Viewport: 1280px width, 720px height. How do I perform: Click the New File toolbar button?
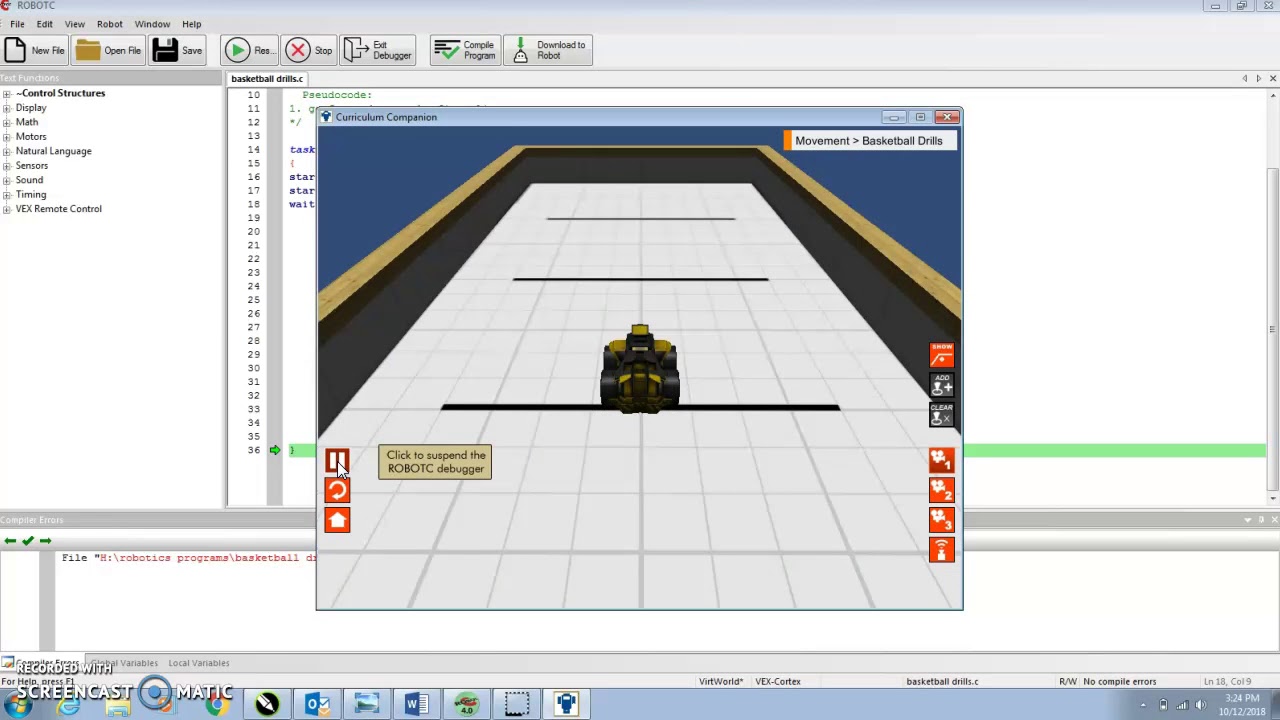35,50
